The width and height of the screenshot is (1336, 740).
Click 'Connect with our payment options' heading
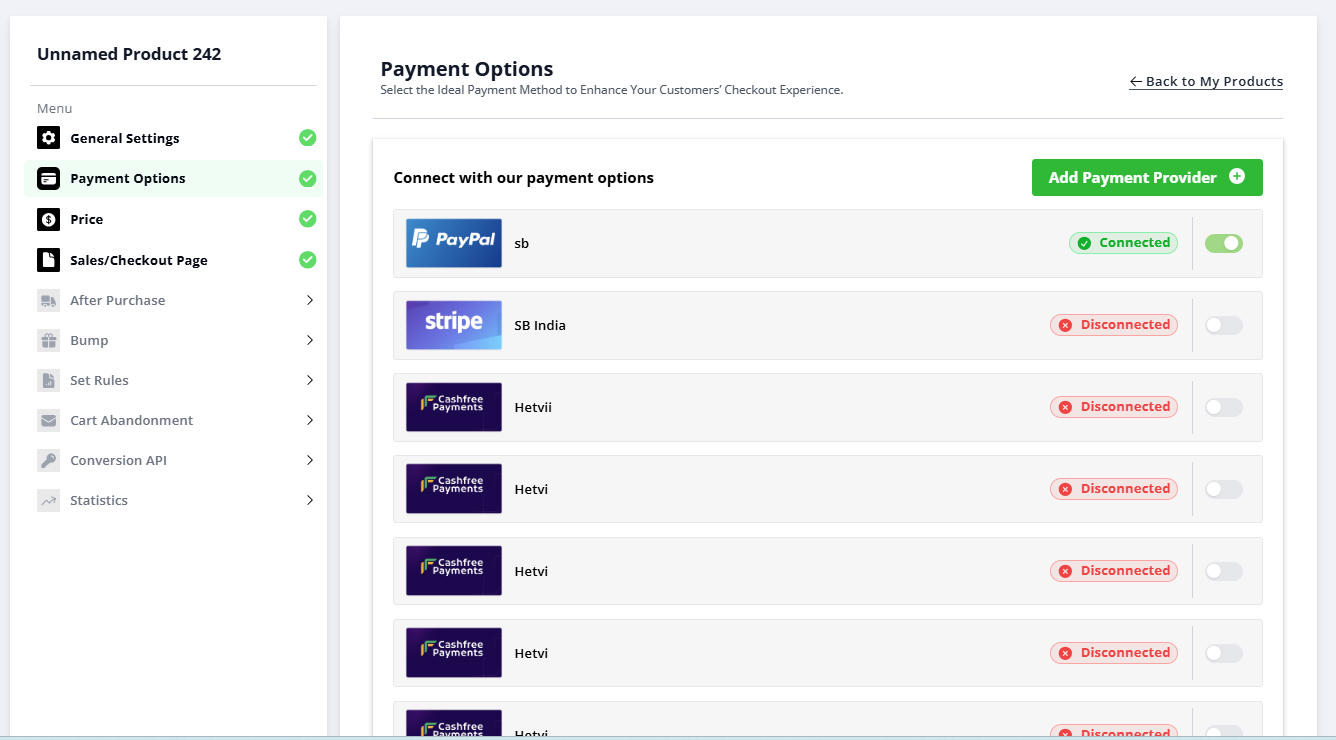click(524, 178)
